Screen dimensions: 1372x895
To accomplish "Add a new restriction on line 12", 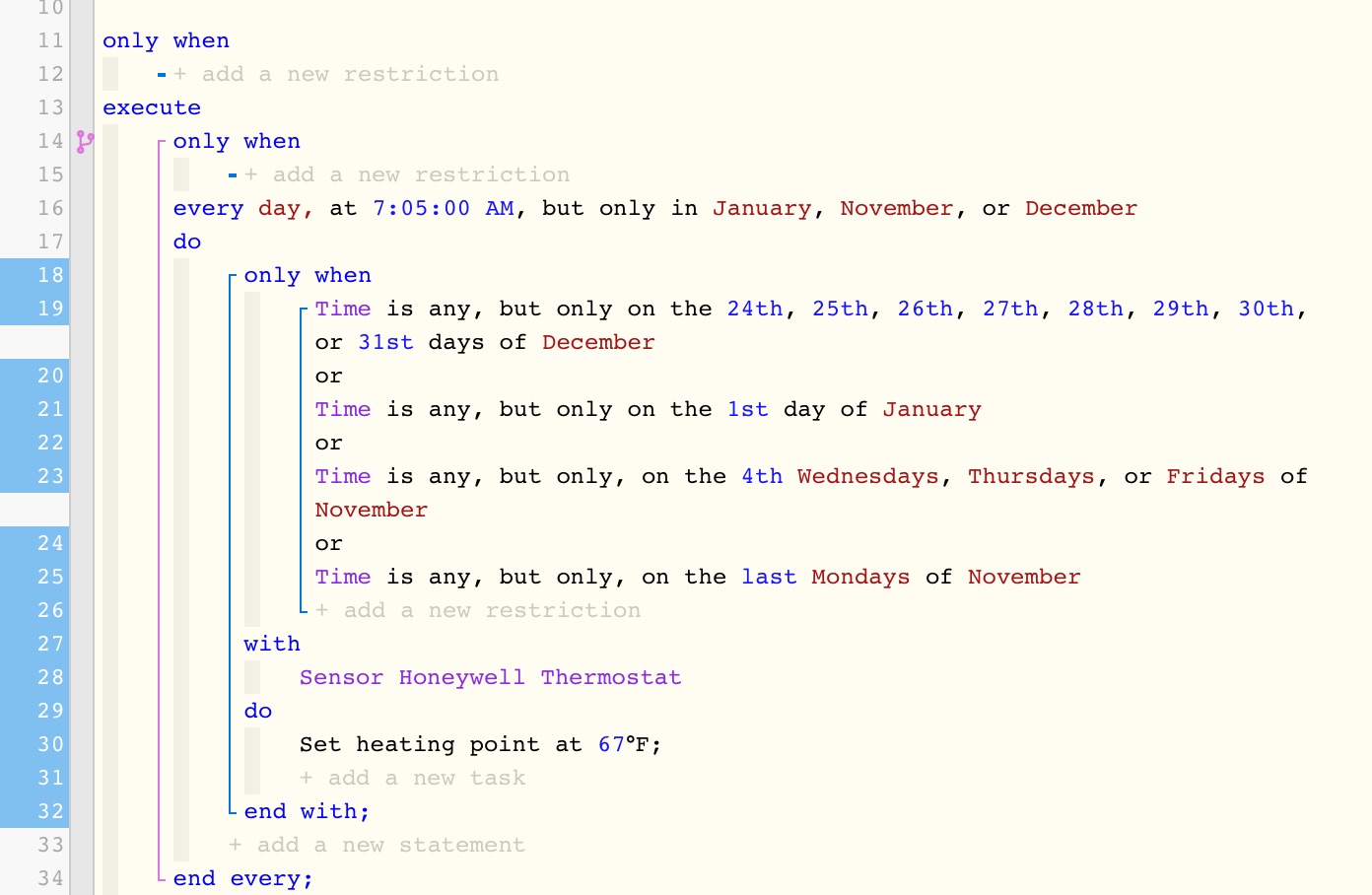I will tap(336, 74).
